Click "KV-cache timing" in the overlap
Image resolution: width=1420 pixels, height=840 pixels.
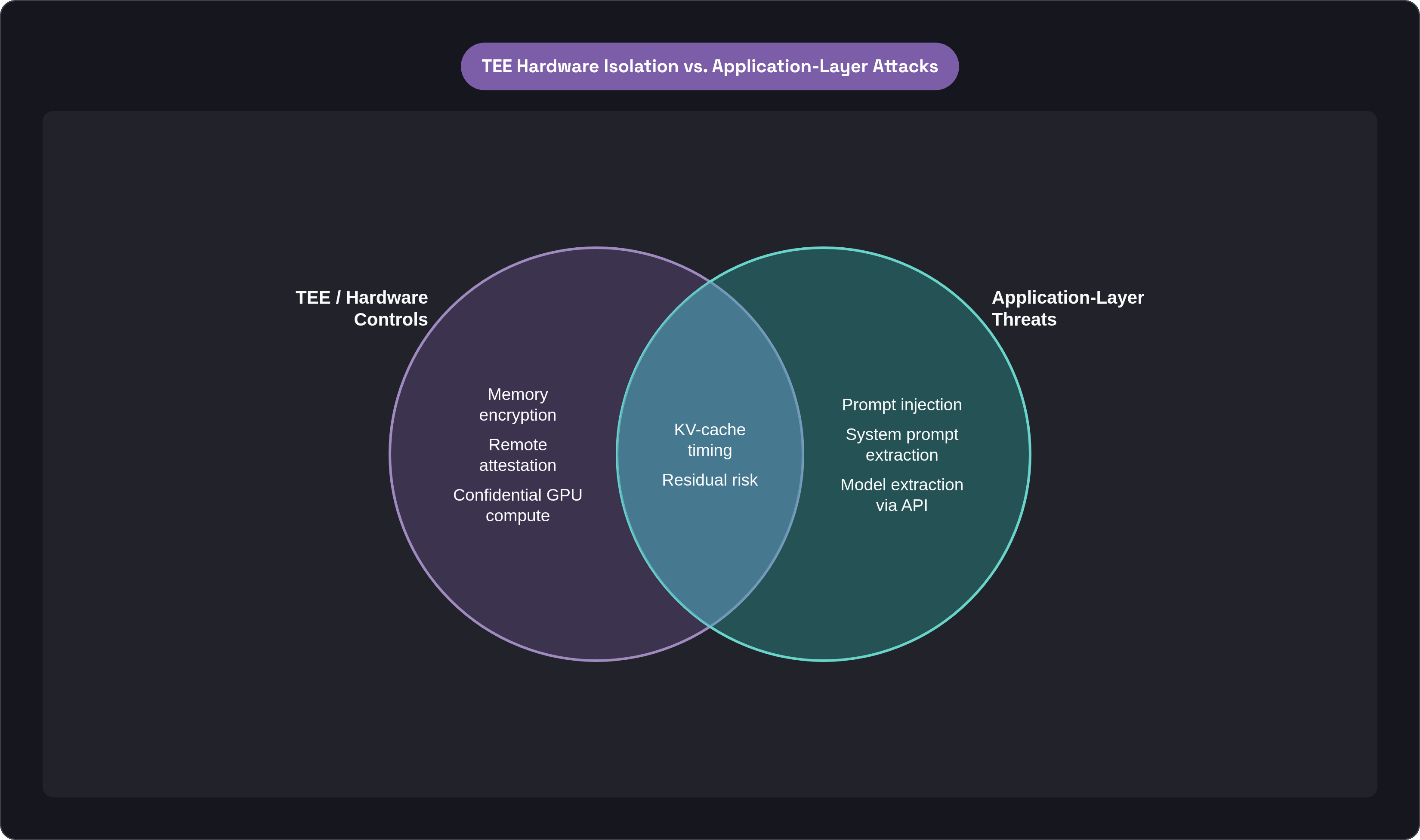point(710,440)
